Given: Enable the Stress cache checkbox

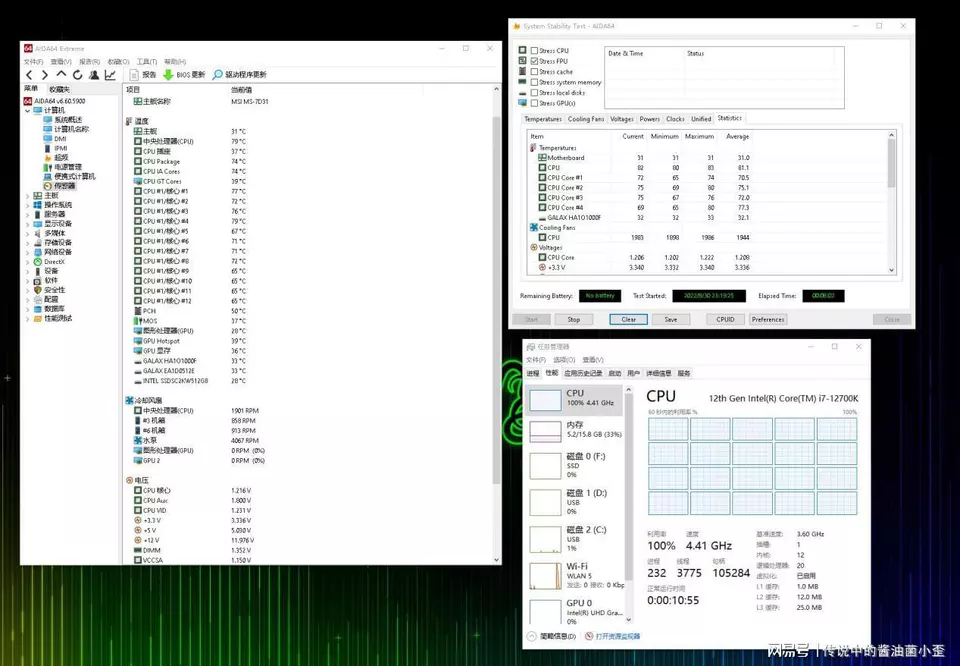Looking at the screenshot, I should click(534, 72).
